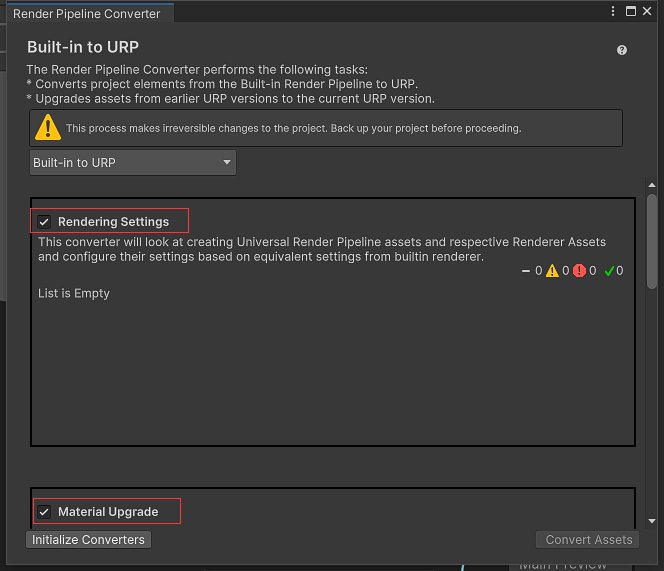
Task: Click the Material Upgrade label text
Action: (108, 512)
